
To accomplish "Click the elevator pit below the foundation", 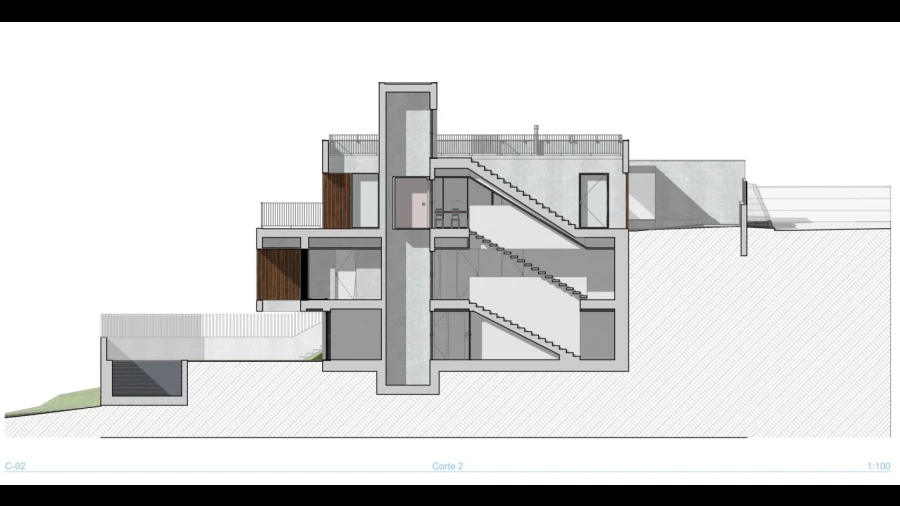I will tap(407, 378).
